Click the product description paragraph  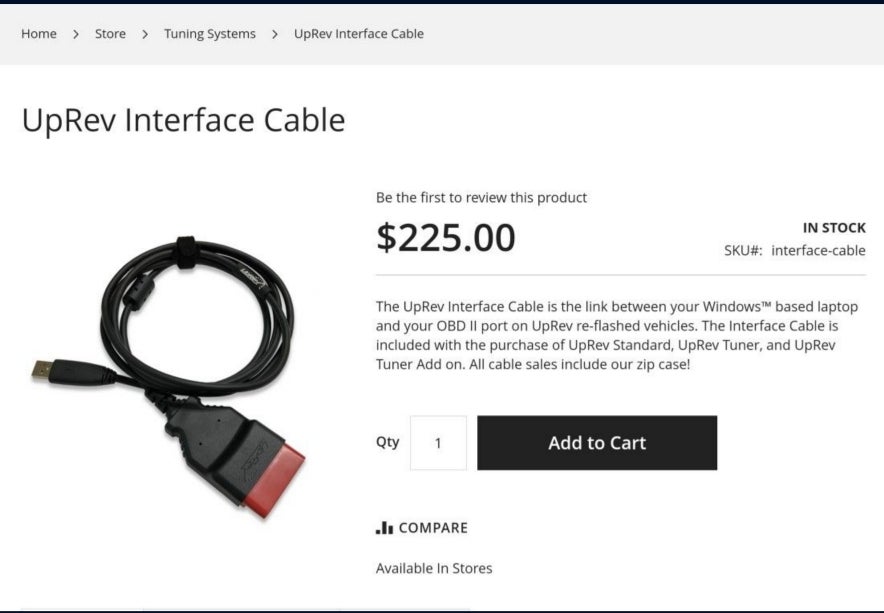tap(620, 334)
